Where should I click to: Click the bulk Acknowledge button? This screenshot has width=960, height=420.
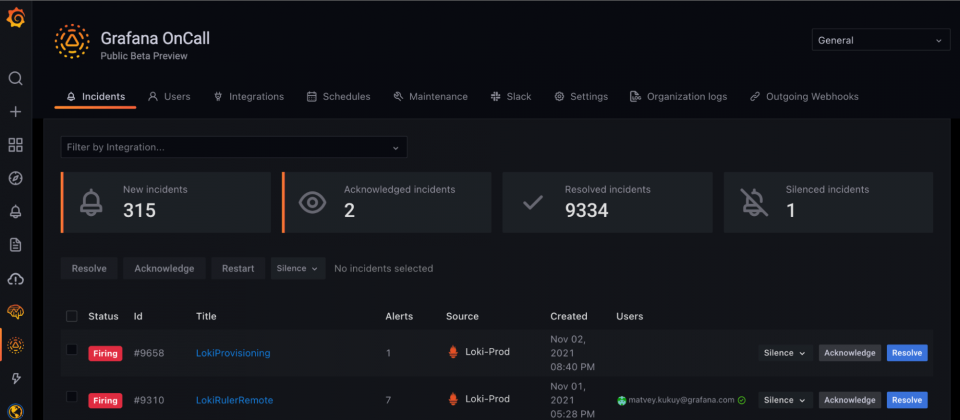(x=164, y=268)
